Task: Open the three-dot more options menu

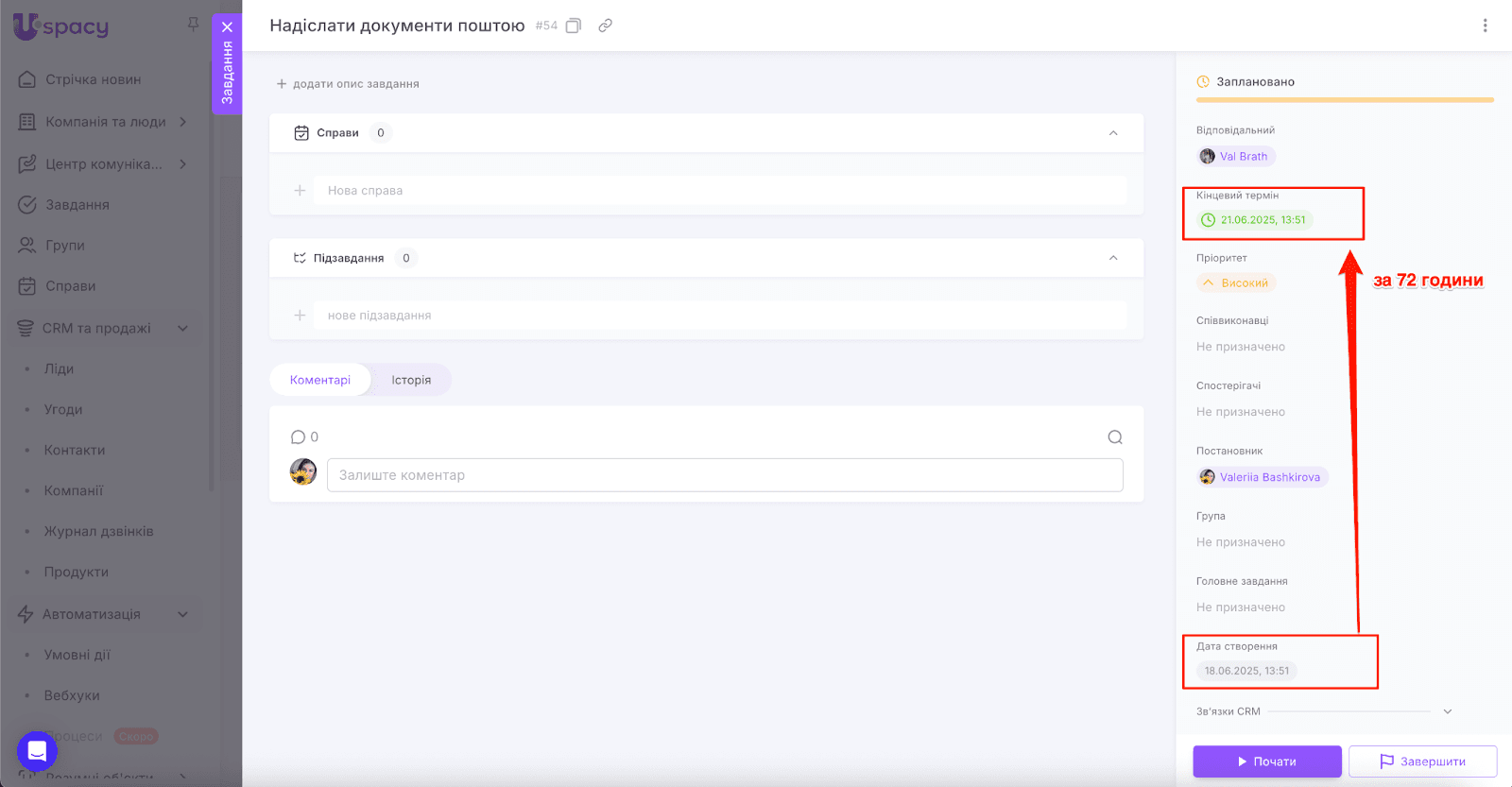Action: coord(1485,26)
